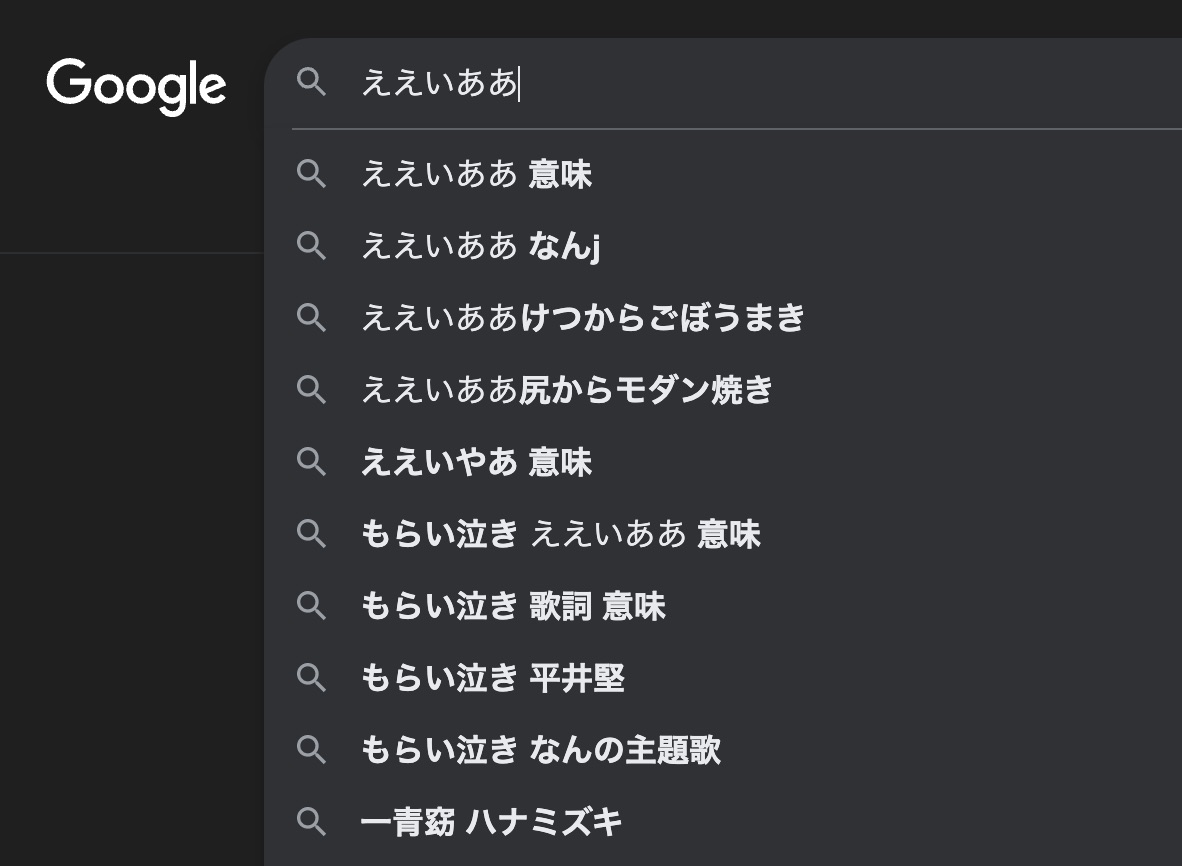This screenshot has width=1182, height=866.
Task: Click magnifier icon beside ええいああ なんj
Action: coord(312,246)
